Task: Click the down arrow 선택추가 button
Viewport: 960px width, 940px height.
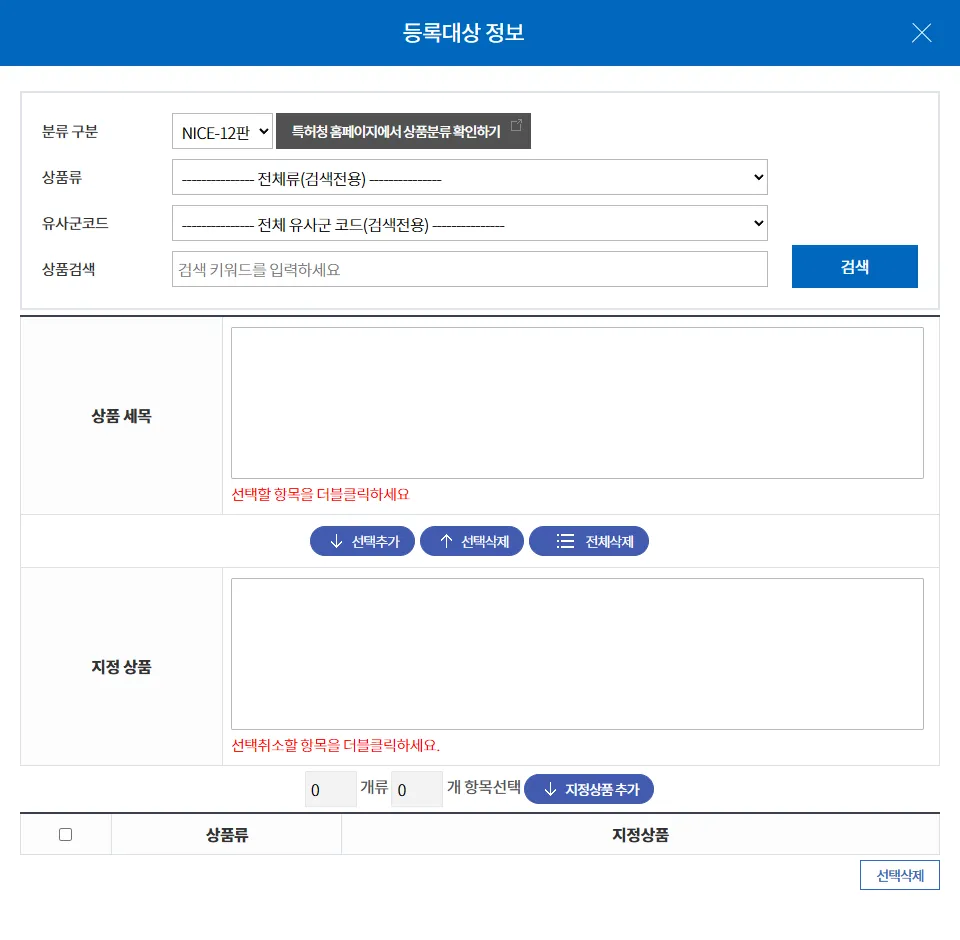Action: pos(362,541)
